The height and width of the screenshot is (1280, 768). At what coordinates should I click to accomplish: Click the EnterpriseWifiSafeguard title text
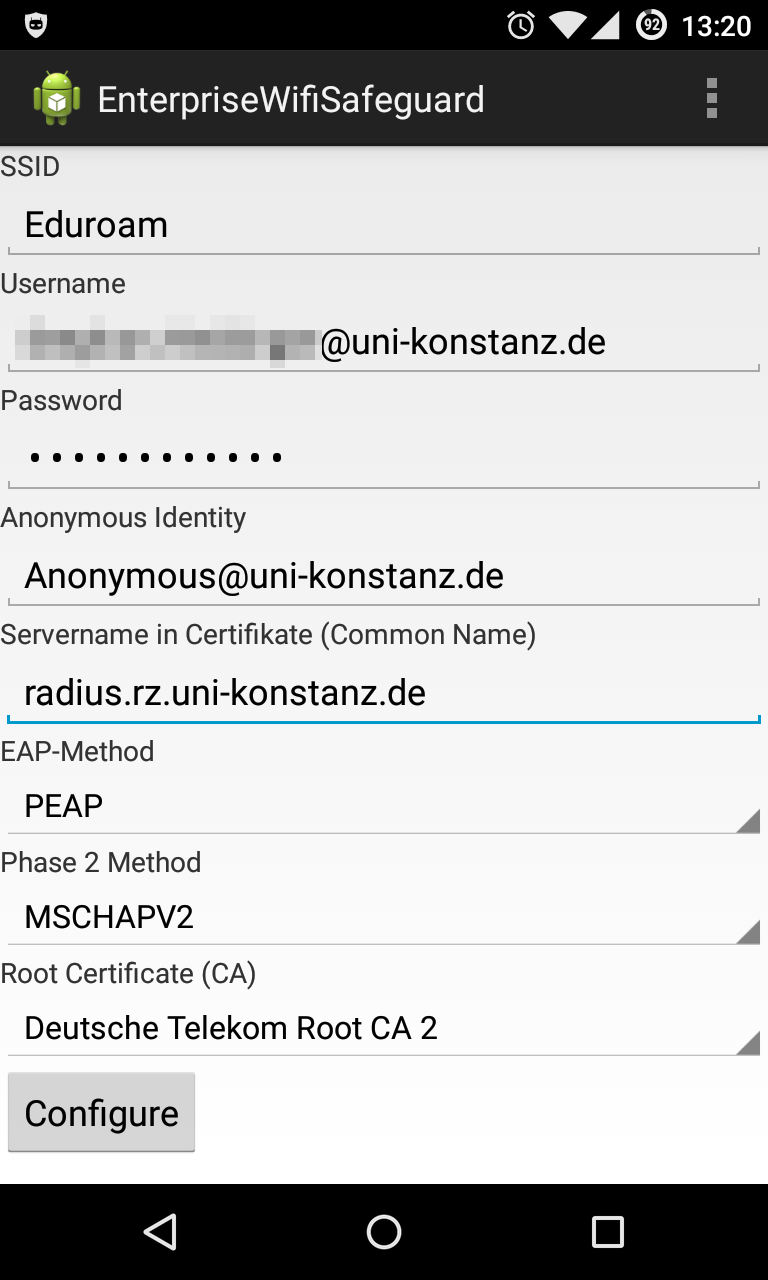(291, 99)
